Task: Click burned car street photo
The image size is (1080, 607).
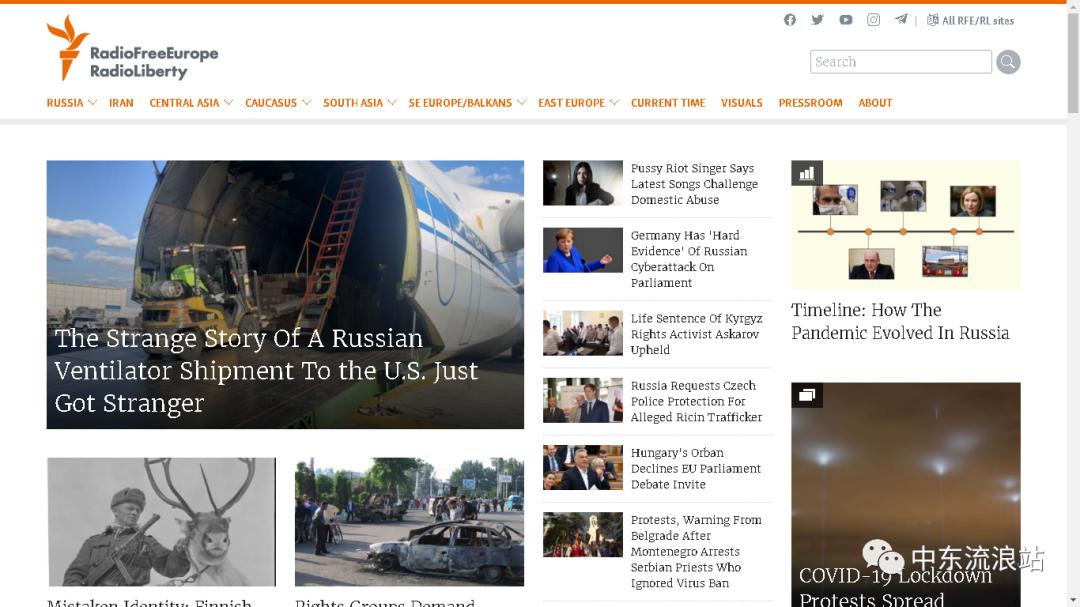Action: 409,522
